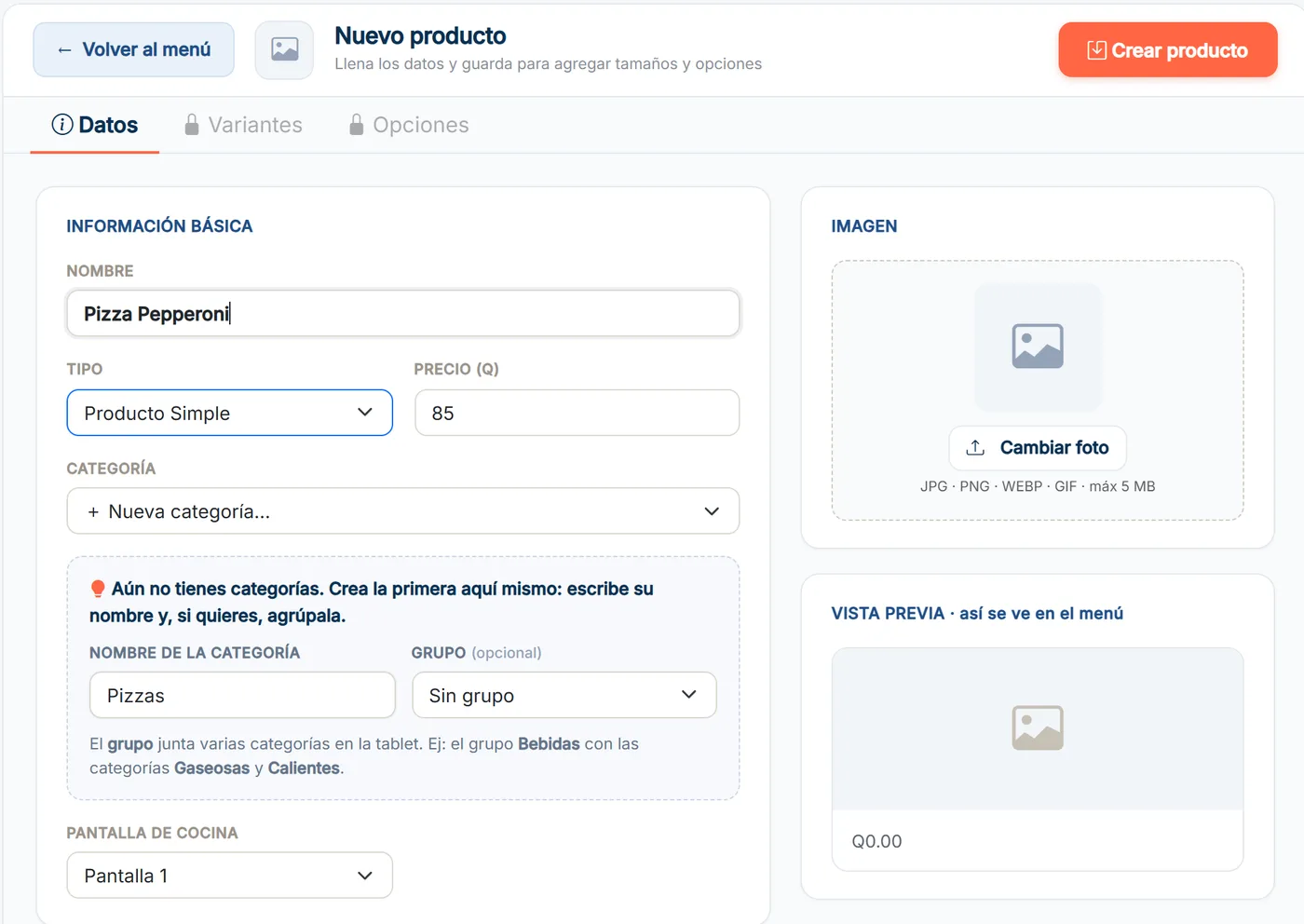This screenshot has width=1304, height=924.
Task: Click the Crear producto button
Action: (1168, 50)
